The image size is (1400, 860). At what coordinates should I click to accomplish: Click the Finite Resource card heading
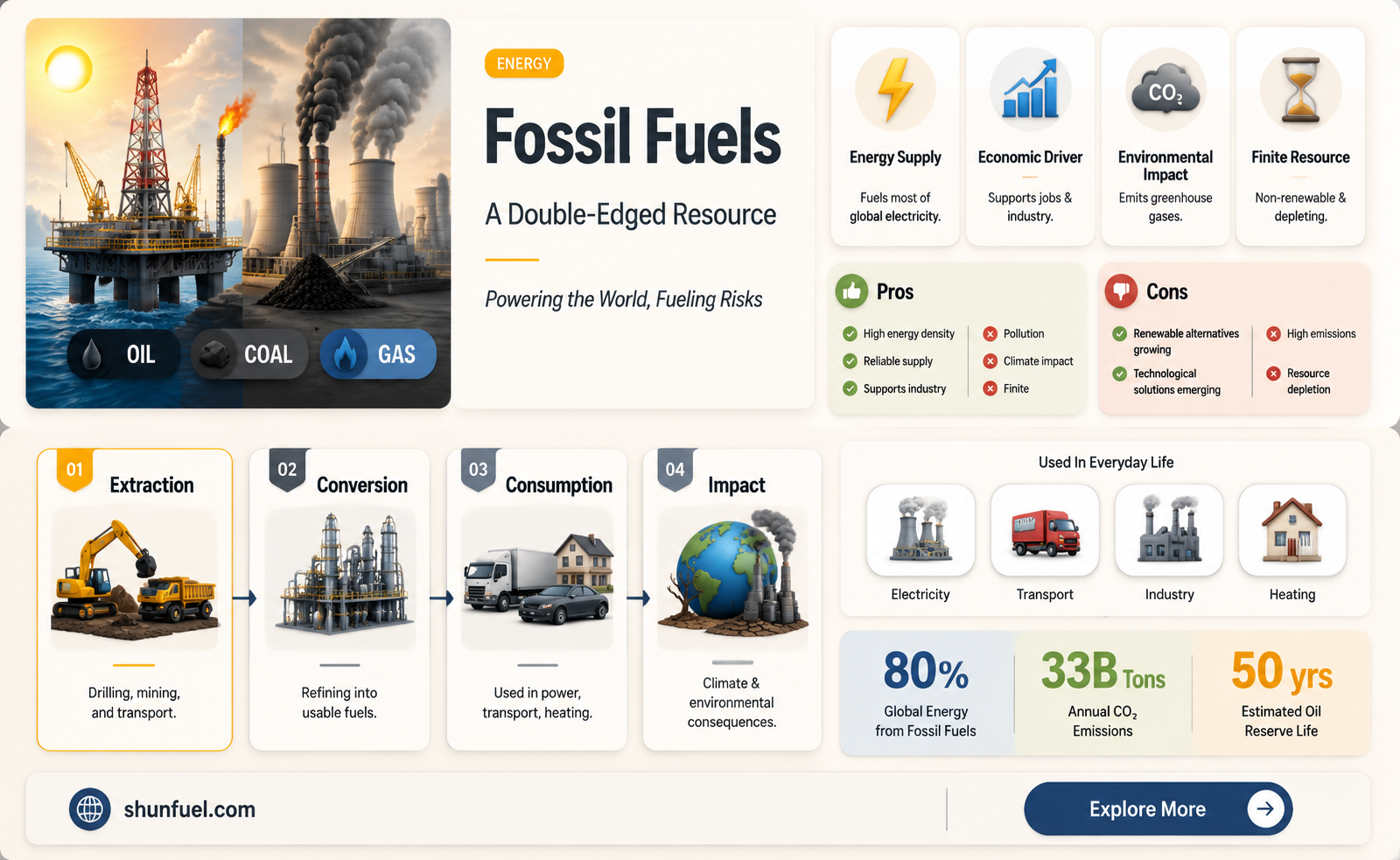click(x=1300, y=157)
